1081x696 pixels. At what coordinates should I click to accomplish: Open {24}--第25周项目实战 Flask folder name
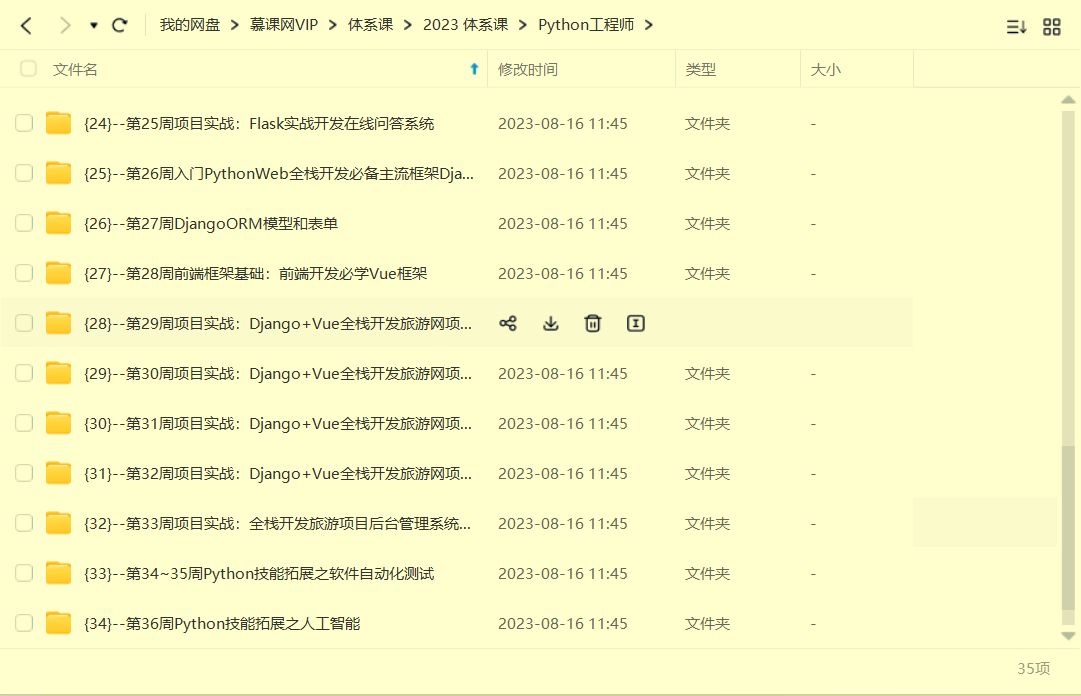[x=259, y=124]
